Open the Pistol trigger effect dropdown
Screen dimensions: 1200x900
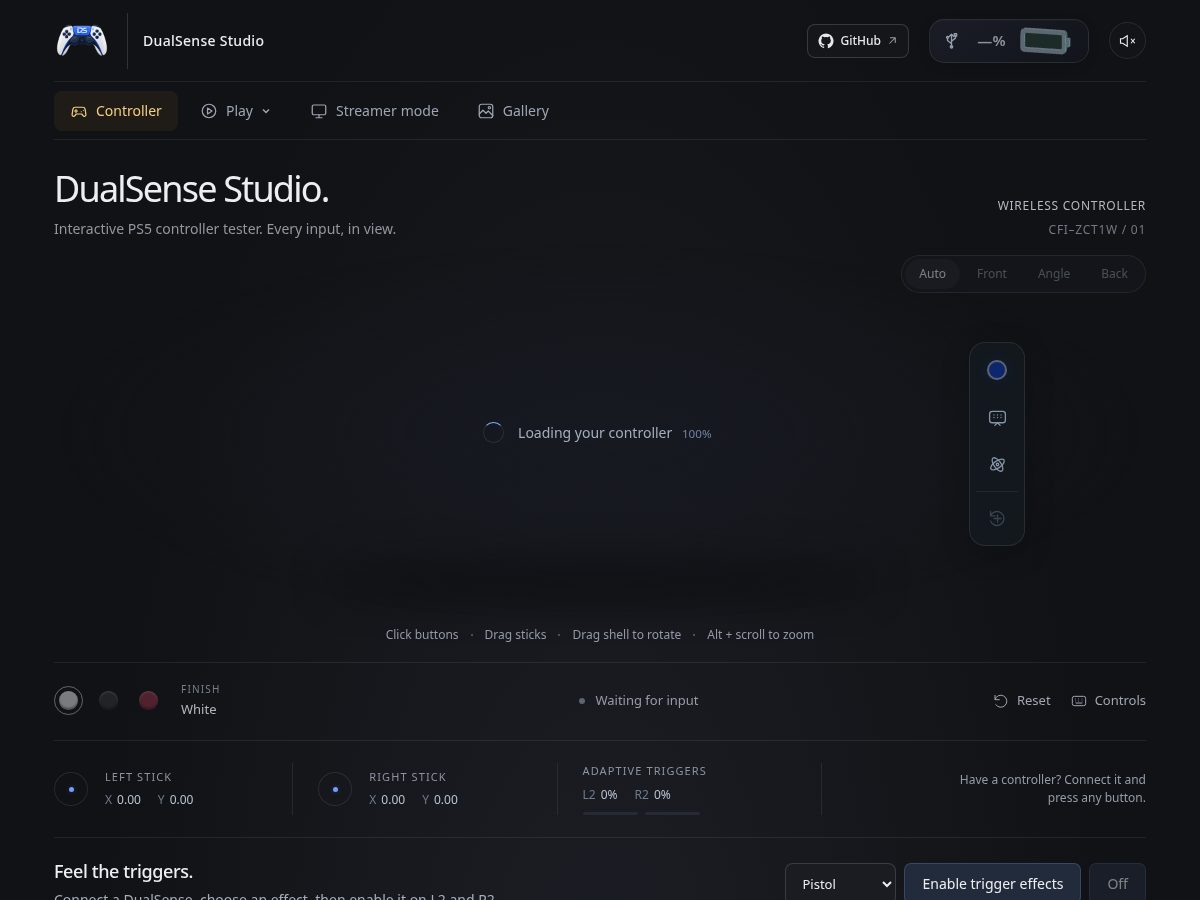(840, 884)
